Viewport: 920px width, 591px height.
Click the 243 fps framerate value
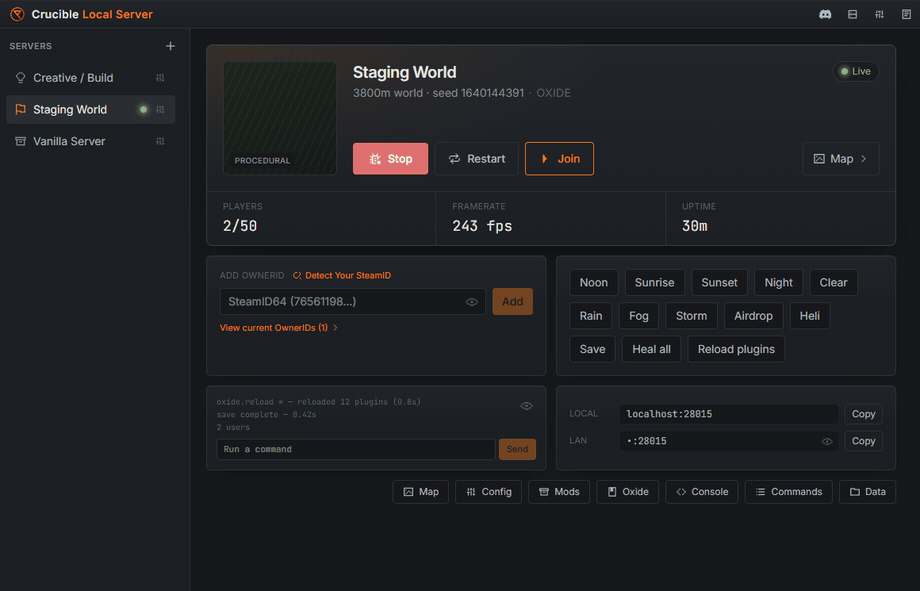coord(482,226)
